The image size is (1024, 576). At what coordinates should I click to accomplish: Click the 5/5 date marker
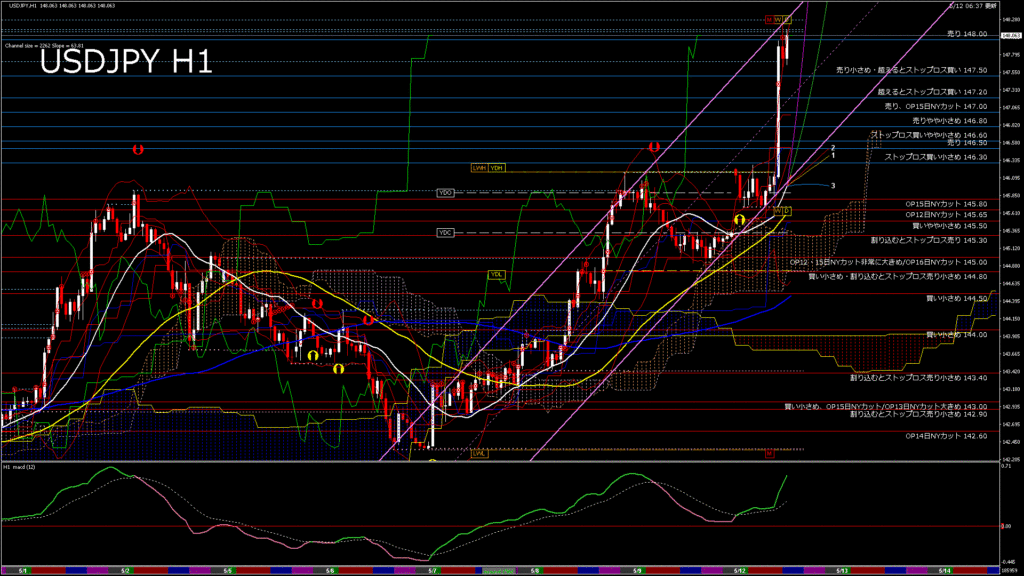tap(228, 571)
